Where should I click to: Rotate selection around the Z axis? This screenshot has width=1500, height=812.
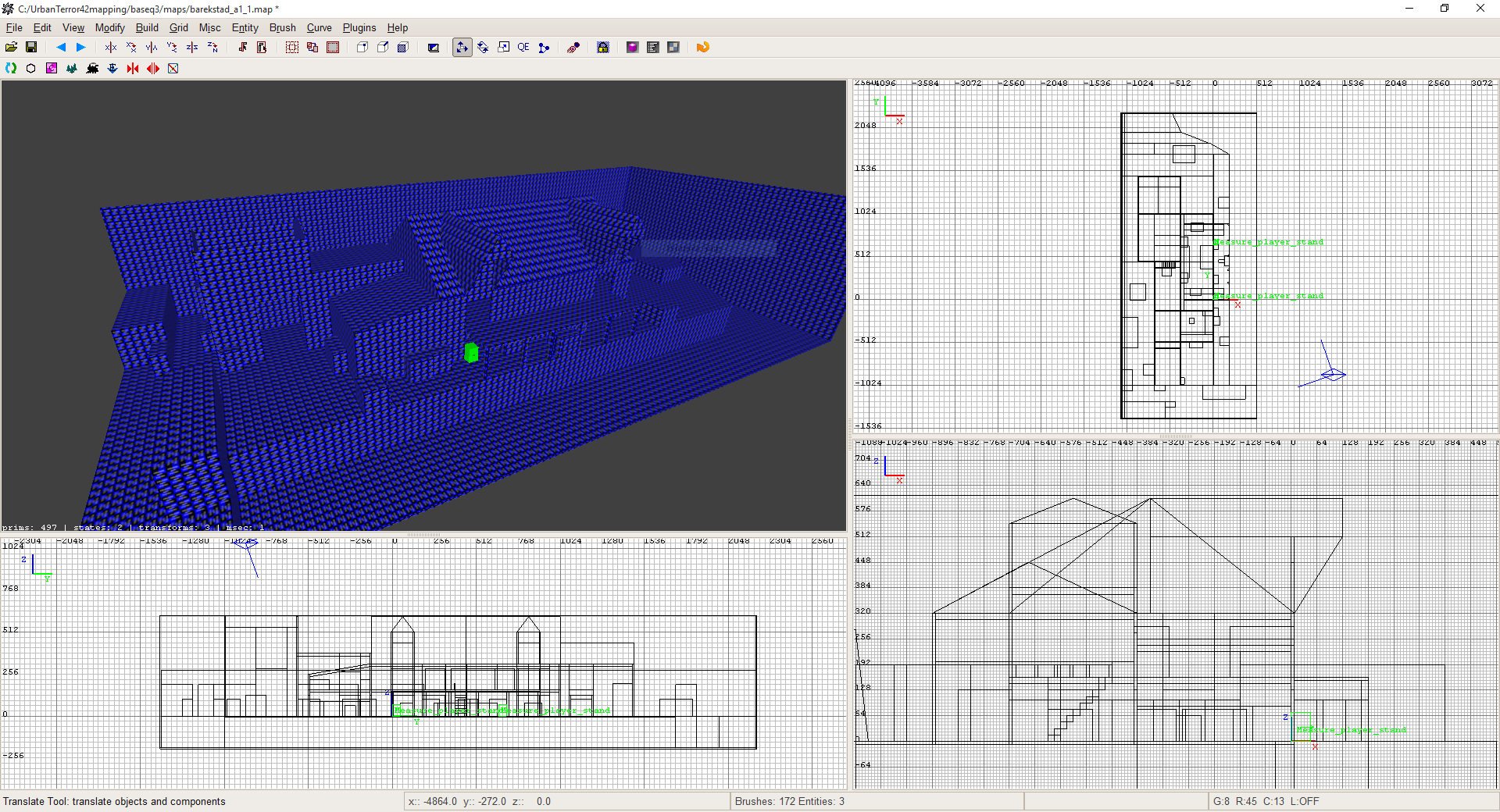click(212, 48)
